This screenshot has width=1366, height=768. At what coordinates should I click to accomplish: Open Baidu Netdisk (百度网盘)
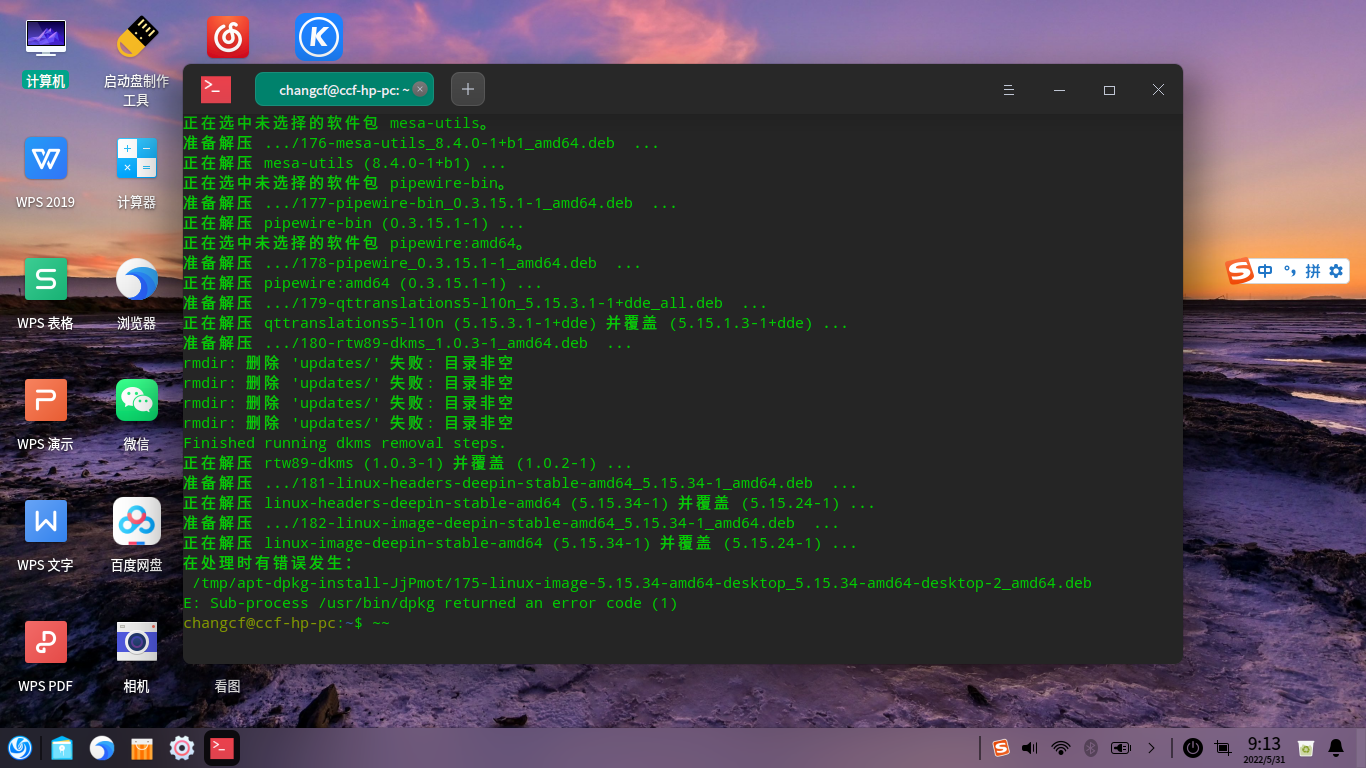click(136, 521)
